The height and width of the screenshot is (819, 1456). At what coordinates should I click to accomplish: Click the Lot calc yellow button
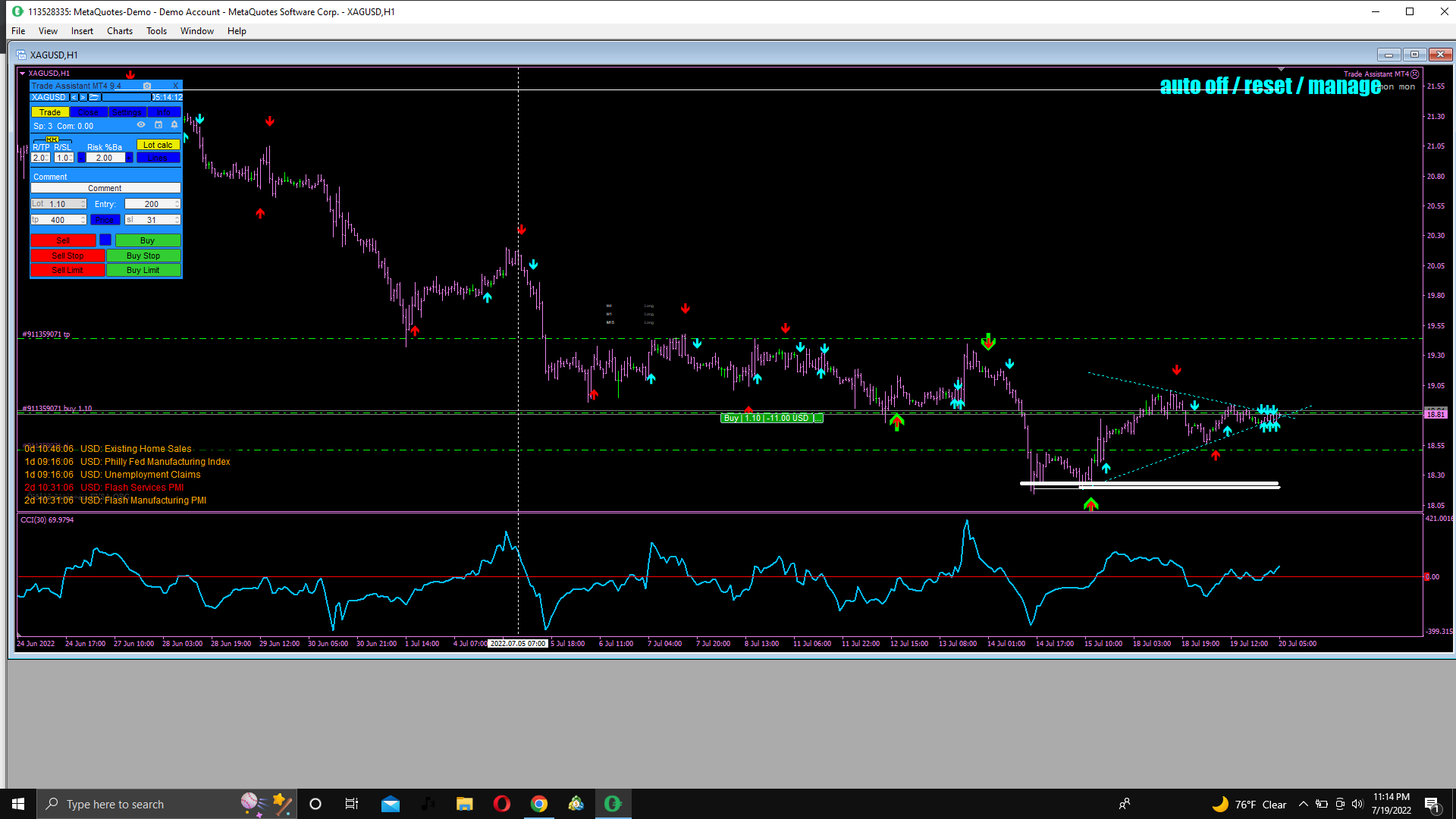point(158,145)
